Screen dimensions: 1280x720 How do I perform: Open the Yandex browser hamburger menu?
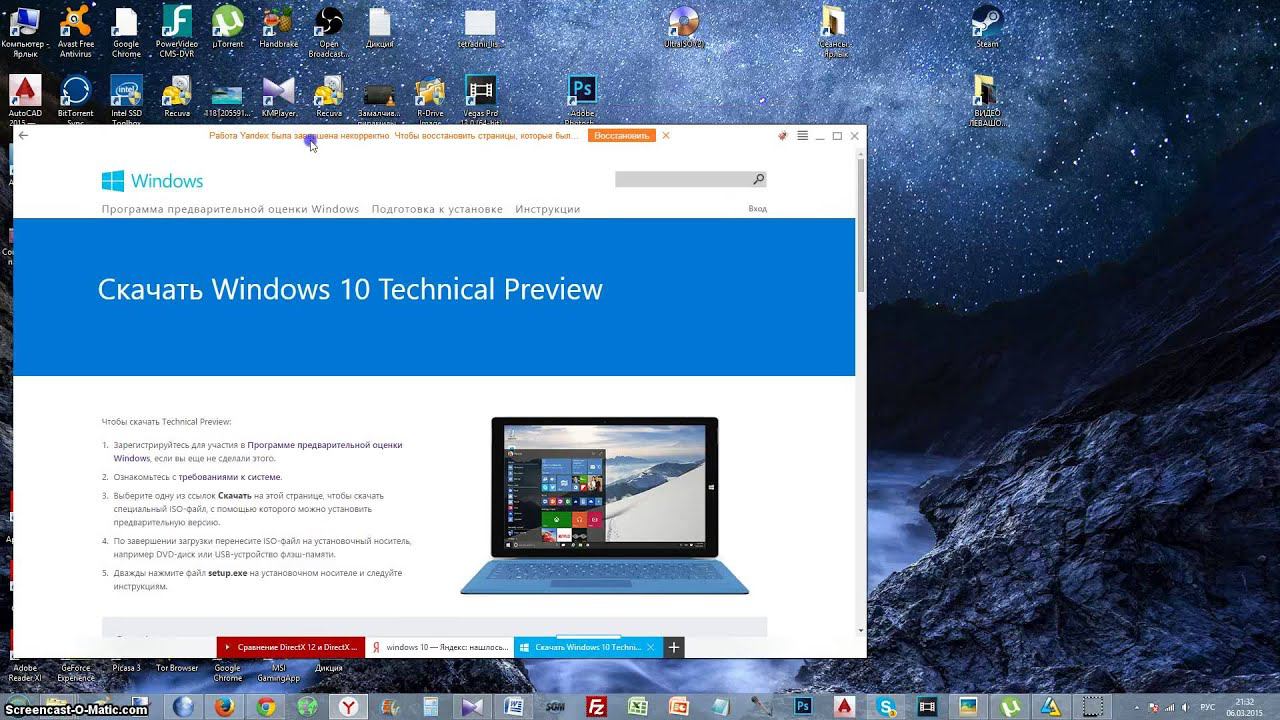[802, 135]
